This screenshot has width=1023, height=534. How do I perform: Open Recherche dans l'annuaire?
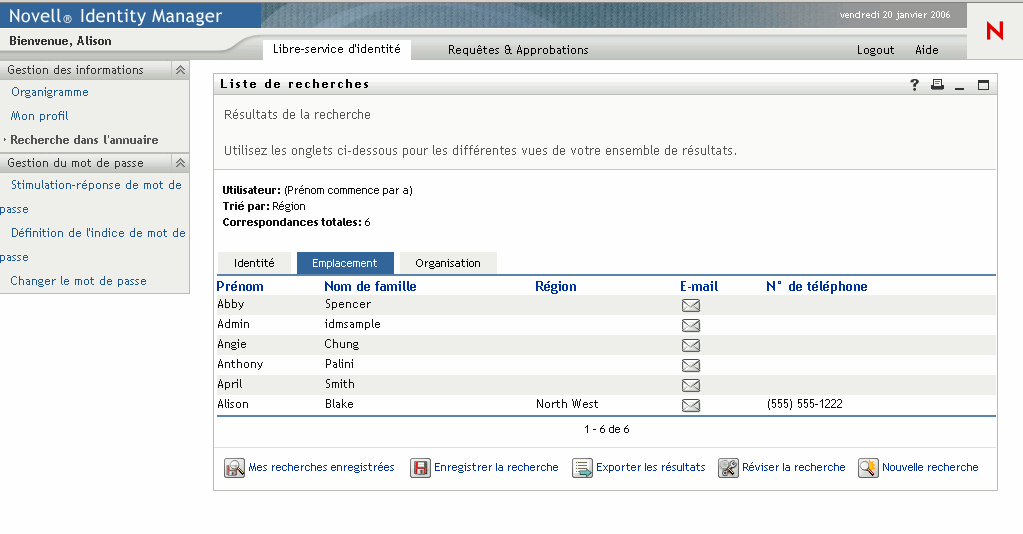[x=84, y=140]
